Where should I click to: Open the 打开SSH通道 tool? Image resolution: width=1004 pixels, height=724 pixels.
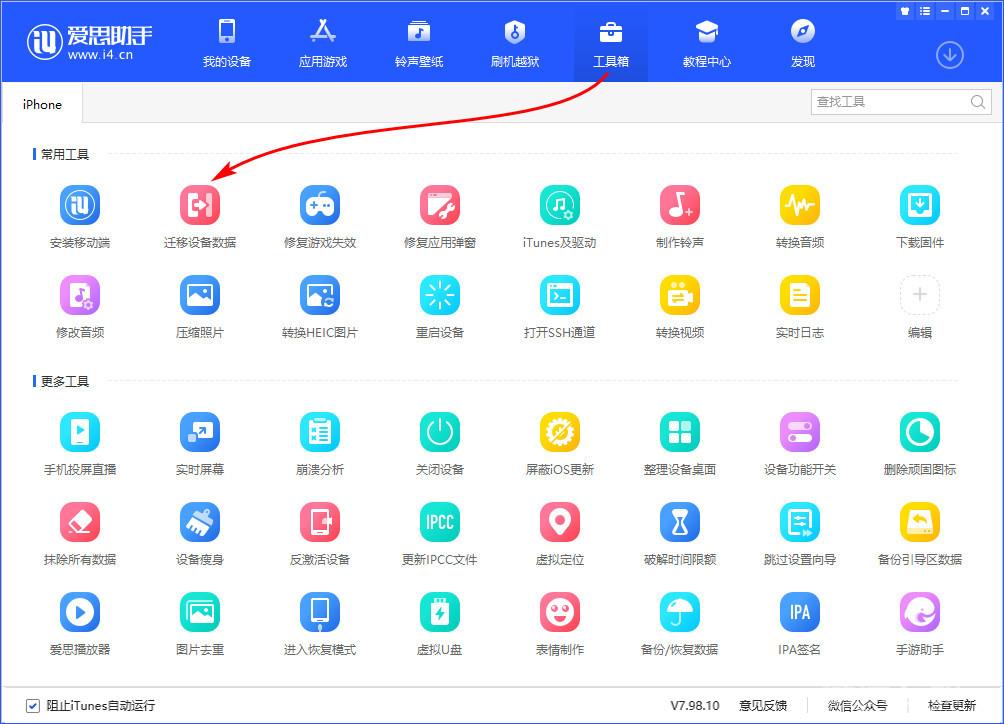[x=560, y=297]
